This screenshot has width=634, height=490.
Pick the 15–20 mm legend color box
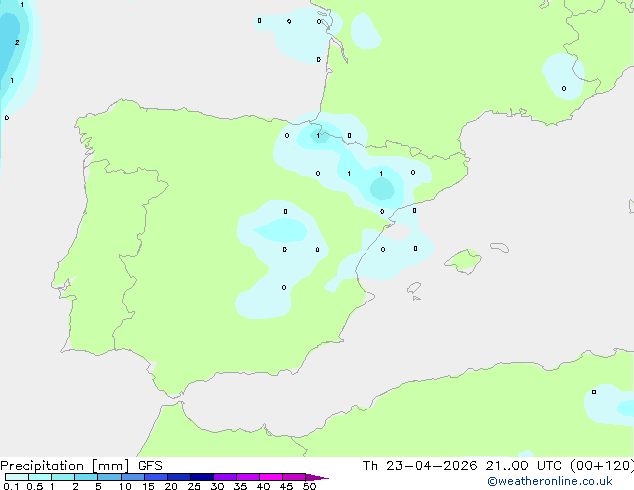156,477
